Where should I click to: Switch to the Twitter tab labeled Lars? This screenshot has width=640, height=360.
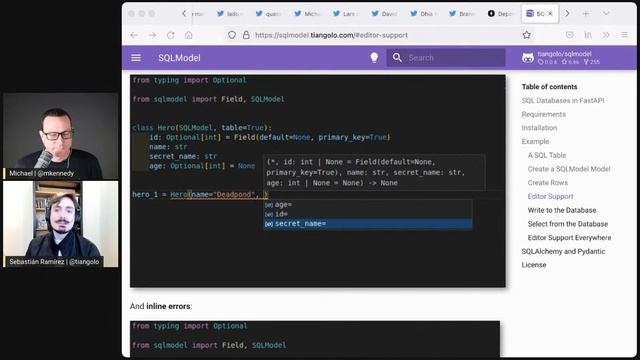pos(345,13)
